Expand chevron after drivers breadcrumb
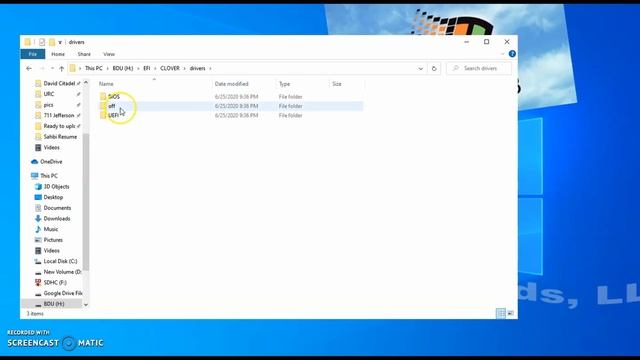 point(210,68)
